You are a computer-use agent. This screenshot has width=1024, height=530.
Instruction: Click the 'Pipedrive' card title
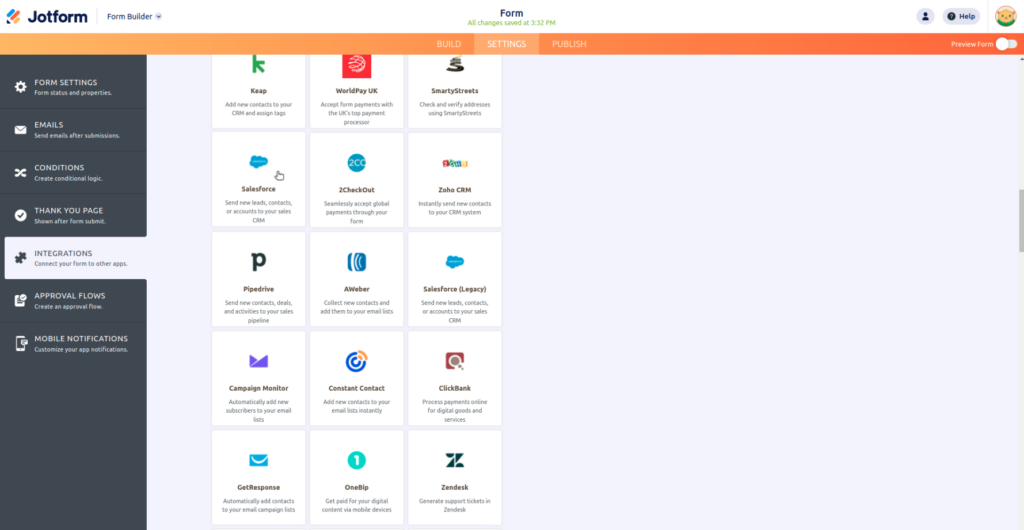tap(259, 289)
